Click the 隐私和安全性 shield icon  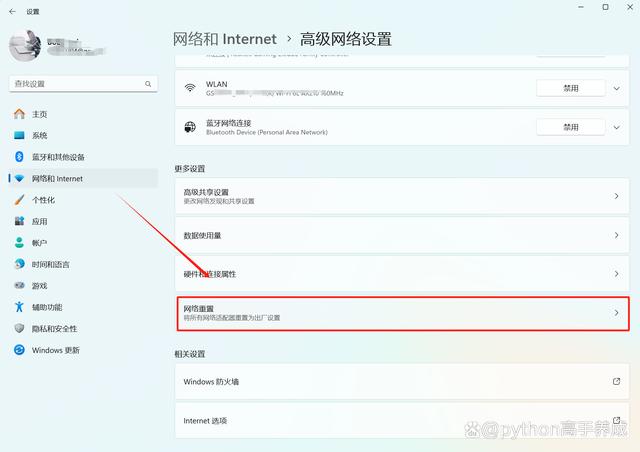point(19,328)
